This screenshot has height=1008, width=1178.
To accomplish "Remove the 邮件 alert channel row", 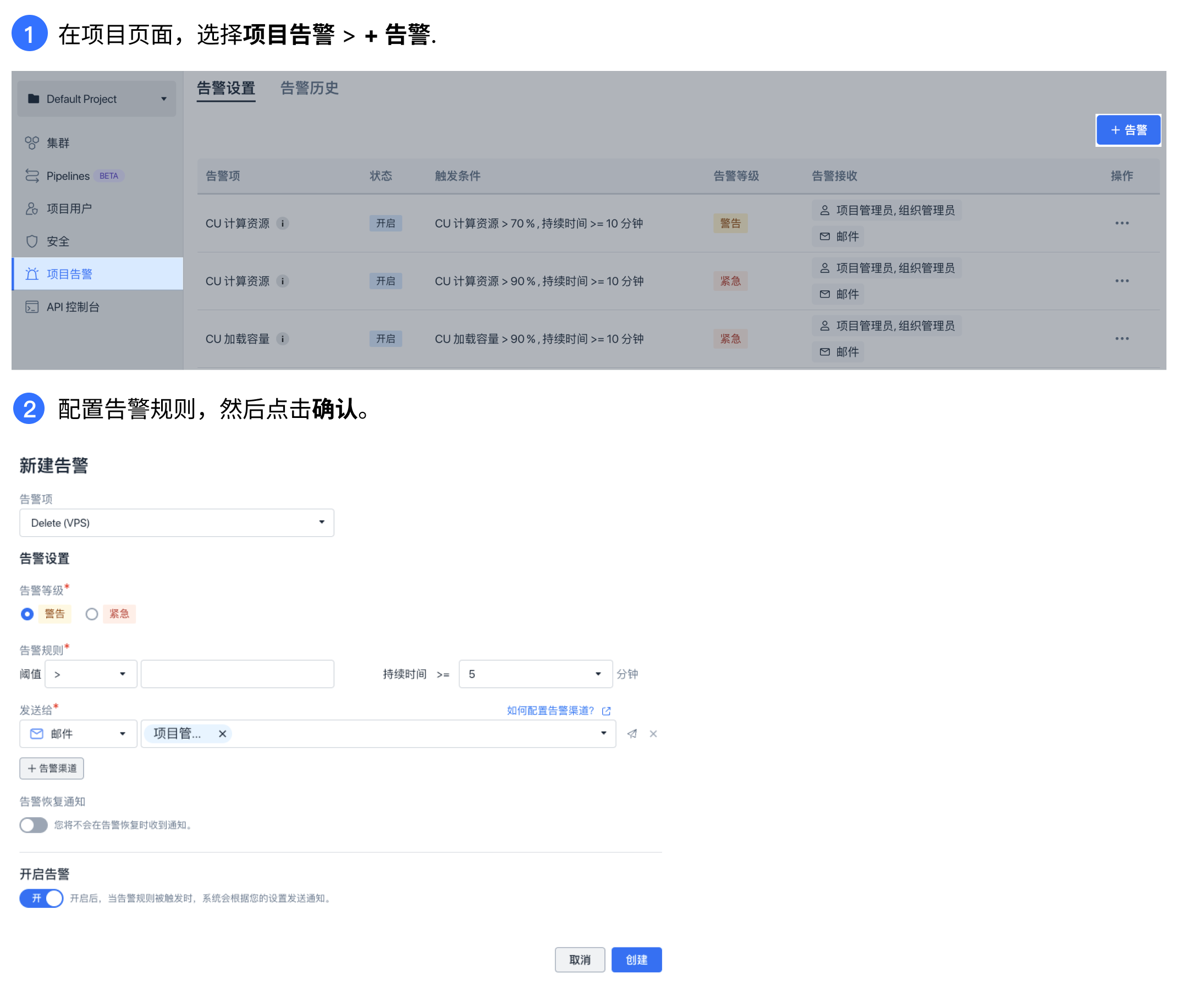I will point(653,734).
